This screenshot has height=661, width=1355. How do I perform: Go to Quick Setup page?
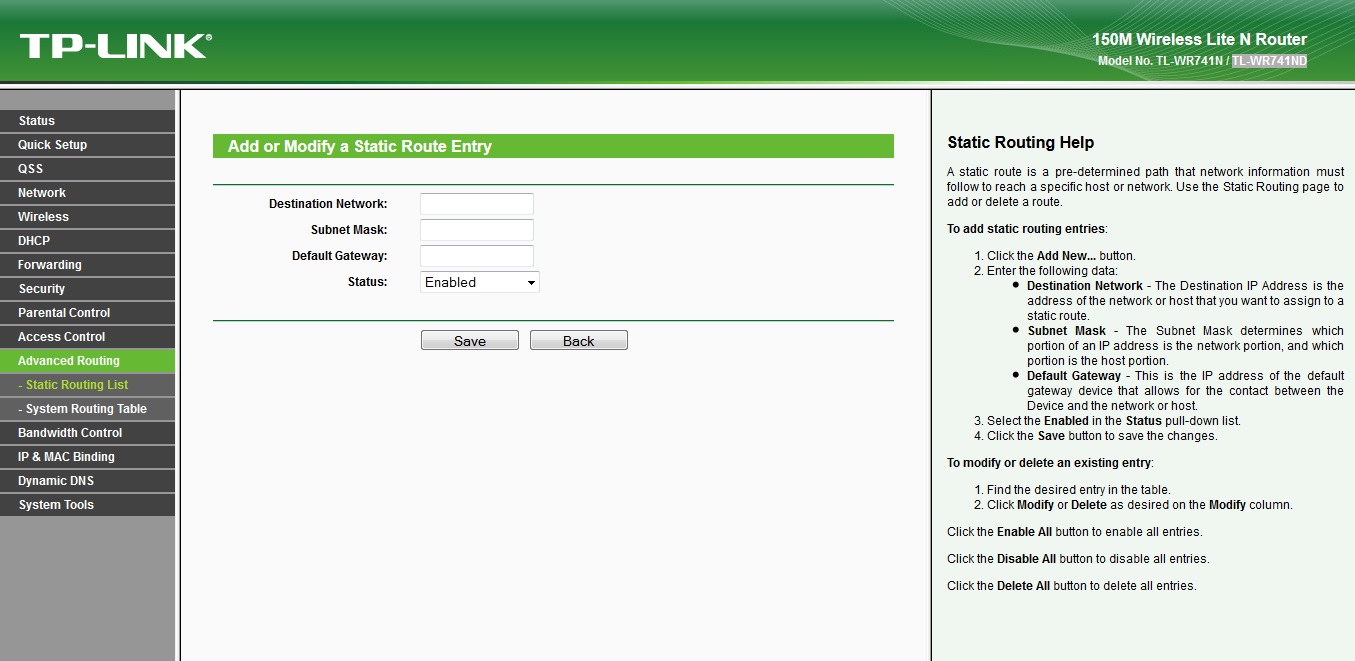[53, 145]
